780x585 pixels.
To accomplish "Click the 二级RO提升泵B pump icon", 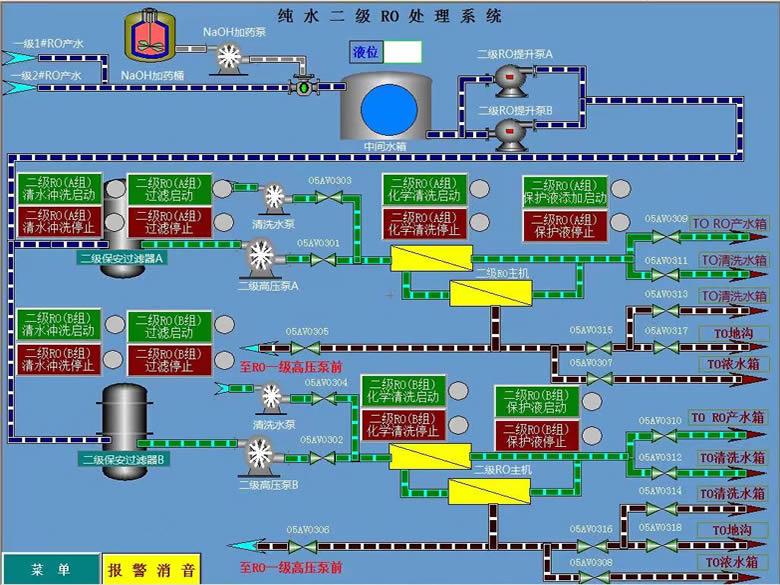I will click(x=510, y=130).
